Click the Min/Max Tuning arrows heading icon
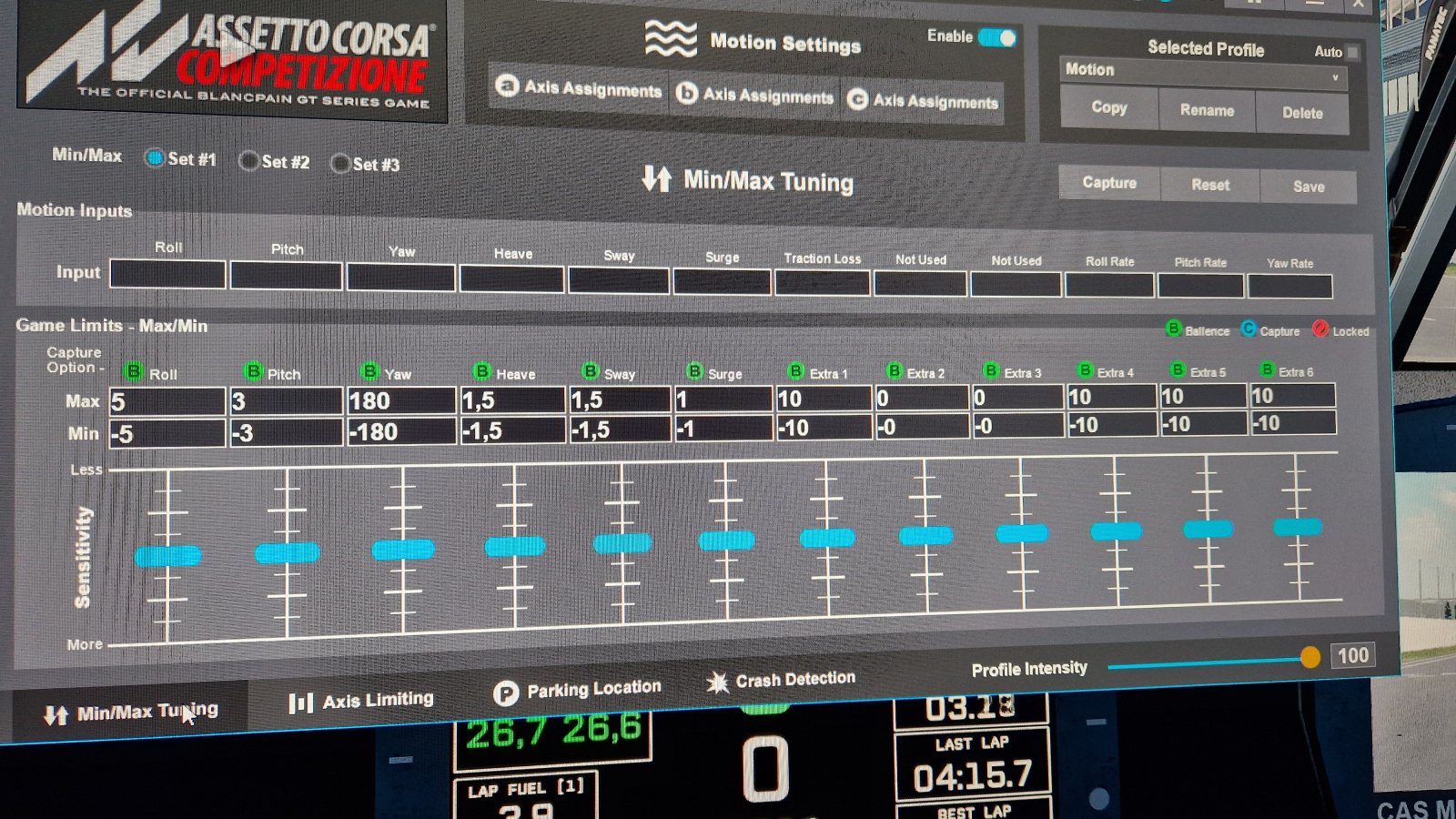This screenshot has height=819, width=1456. click(x=656, y=177)
